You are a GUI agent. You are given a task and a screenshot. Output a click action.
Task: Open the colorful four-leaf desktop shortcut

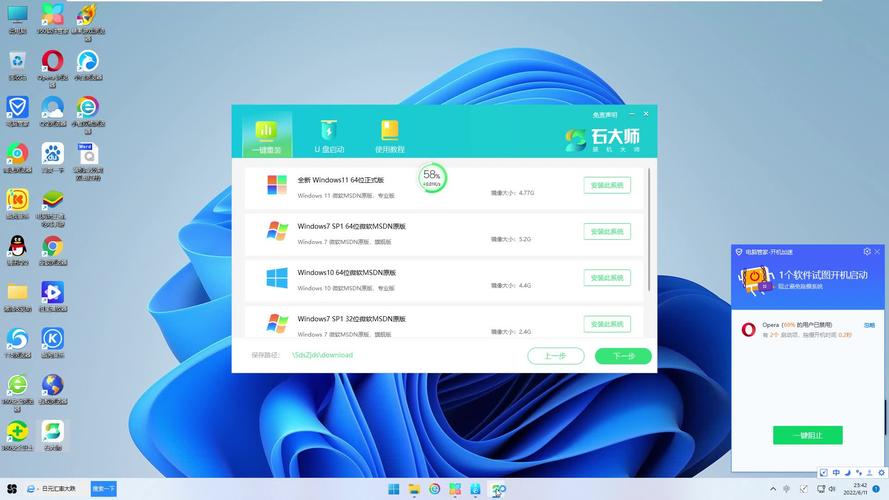click(x=53, y=19)
